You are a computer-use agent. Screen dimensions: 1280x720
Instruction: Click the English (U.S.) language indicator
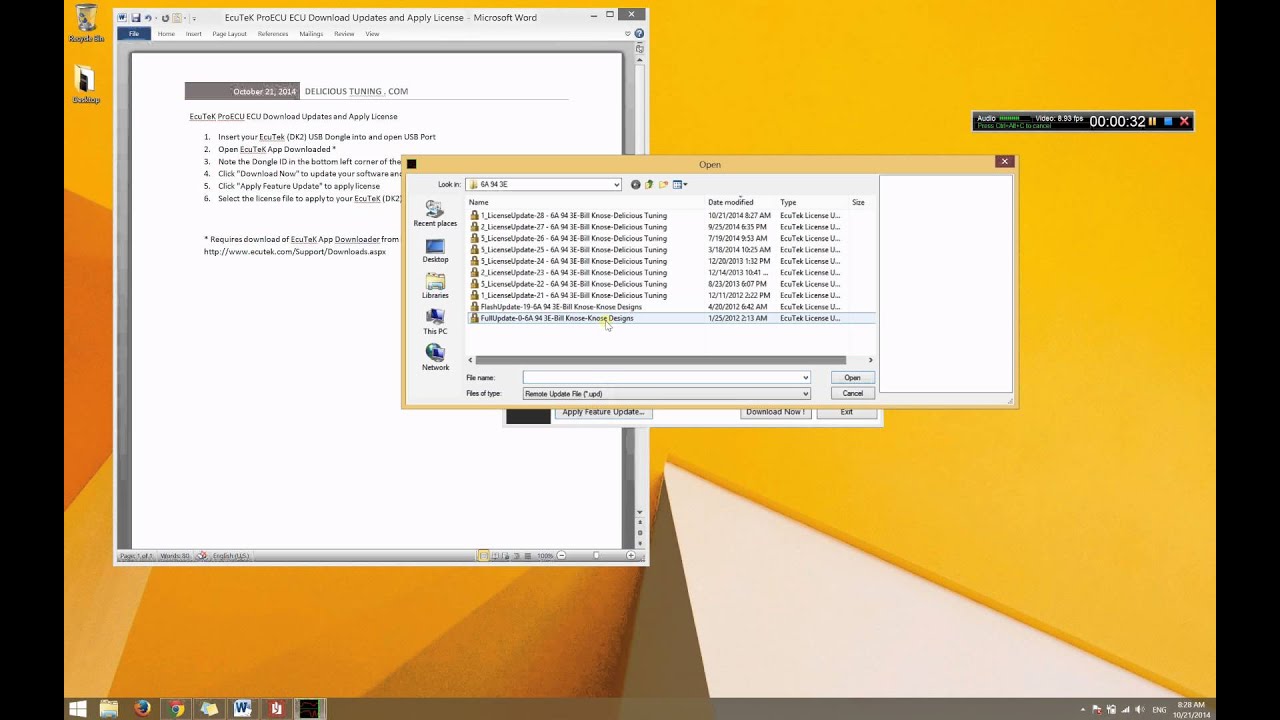coord(231,555)
